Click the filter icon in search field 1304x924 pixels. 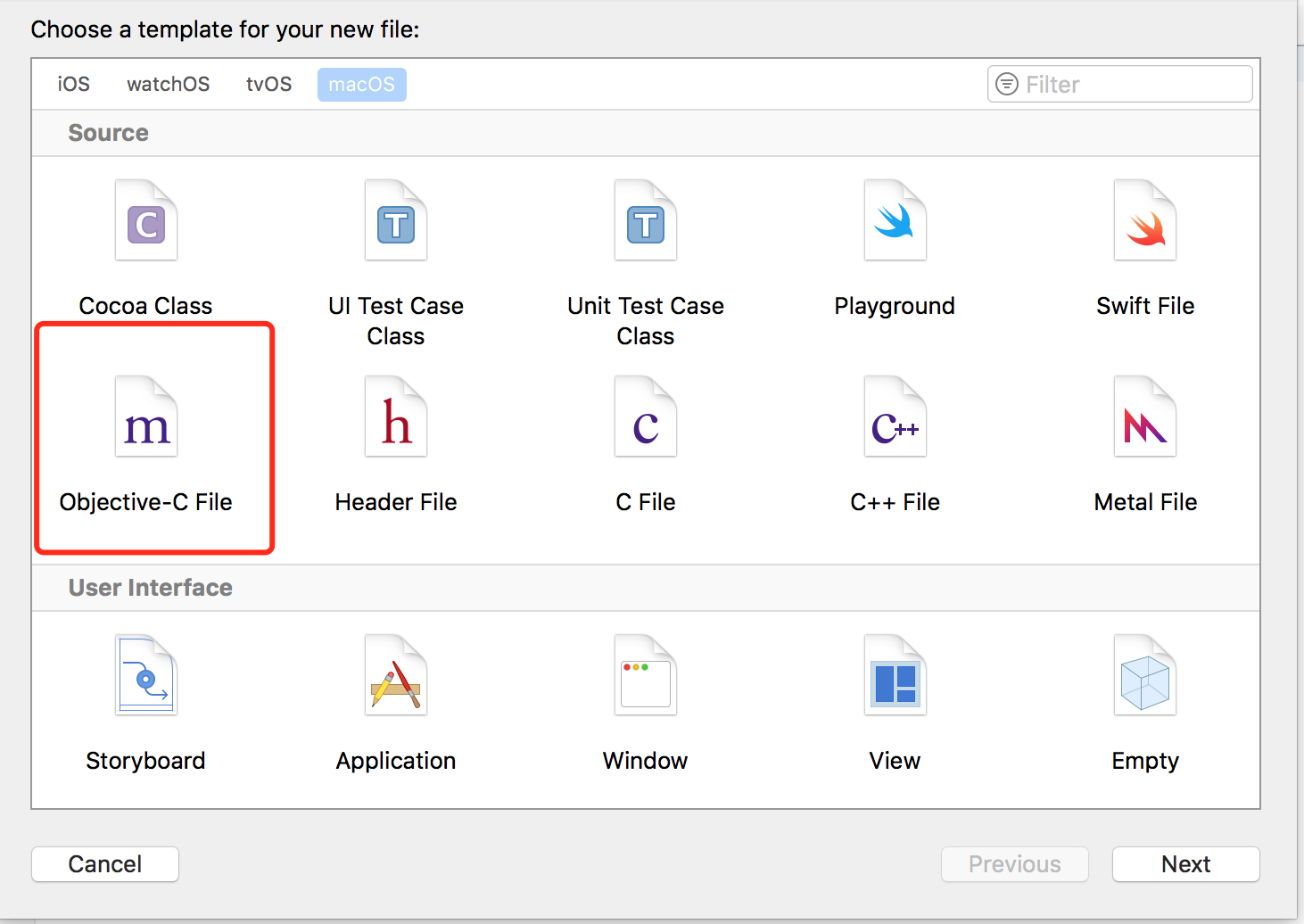(x=1007, y=84)
